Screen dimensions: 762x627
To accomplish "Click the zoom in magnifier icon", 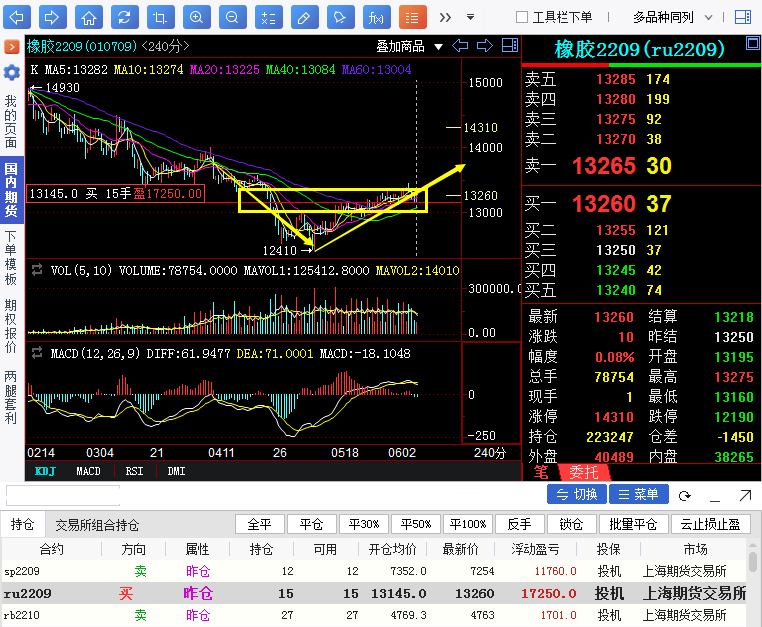I will [197, 17].
